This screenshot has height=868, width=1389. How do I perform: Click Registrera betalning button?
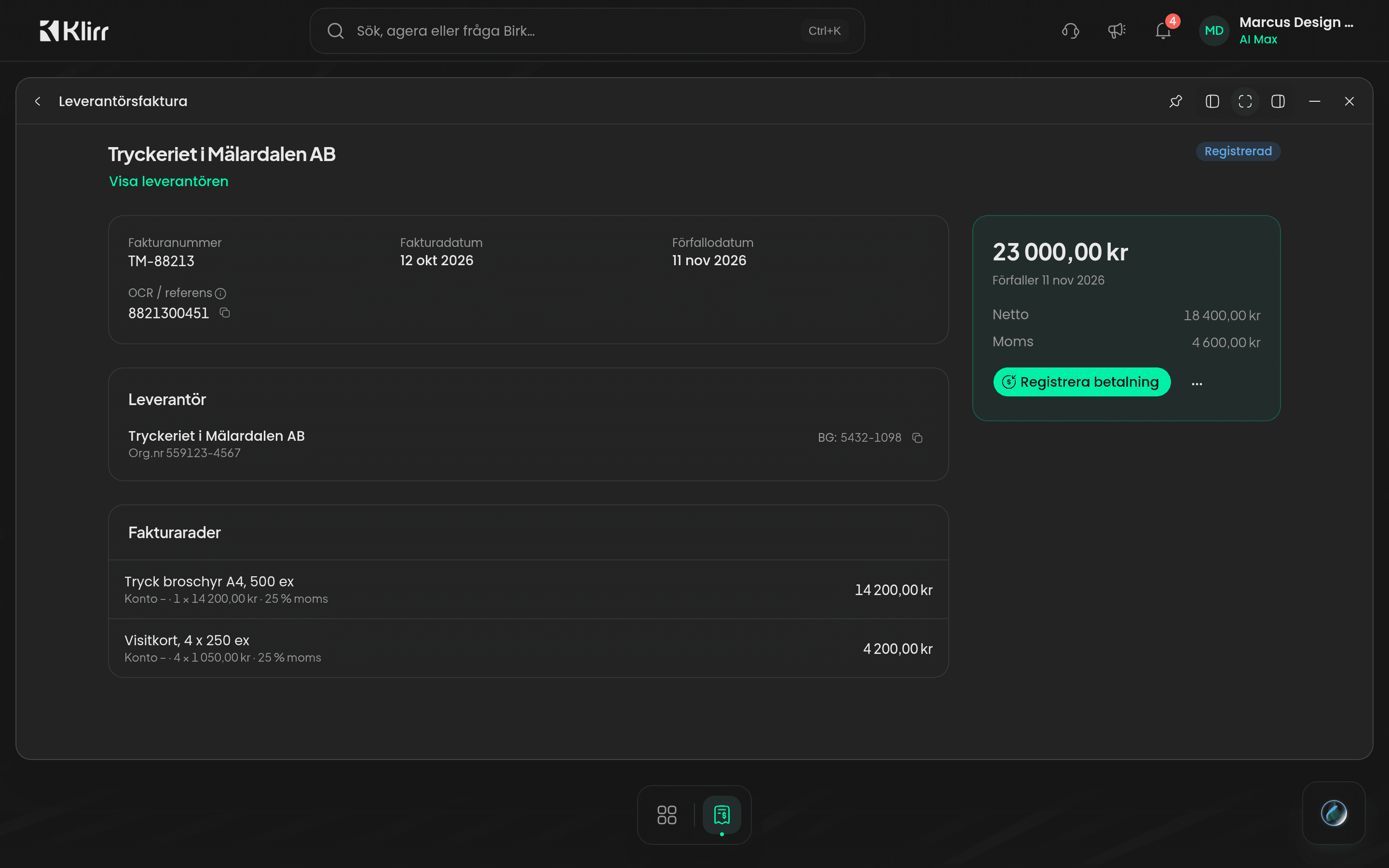(1082, 382)
